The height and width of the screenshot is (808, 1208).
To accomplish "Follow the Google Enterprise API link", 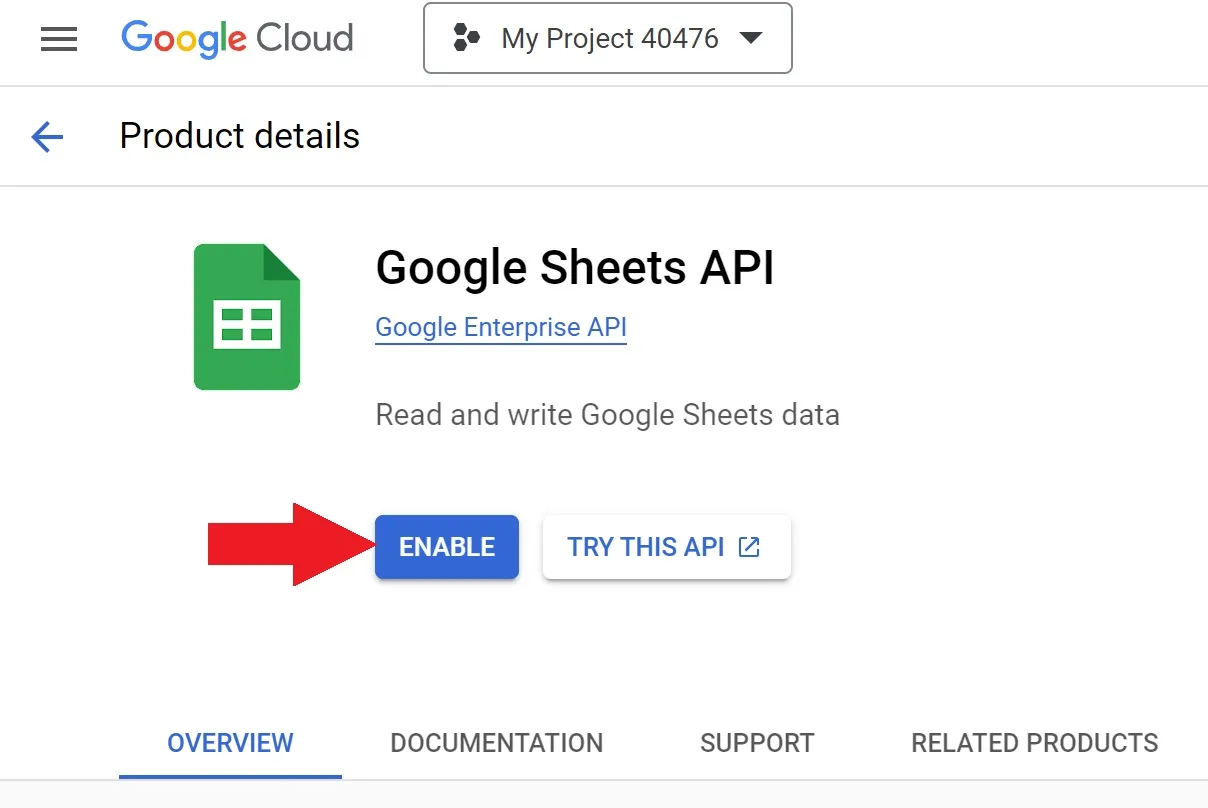I will point(501,327).
